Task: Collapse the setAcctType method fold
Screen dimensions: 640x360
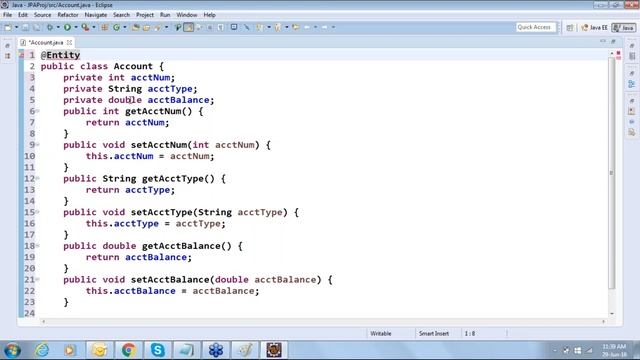Action: tap(38, 211)
